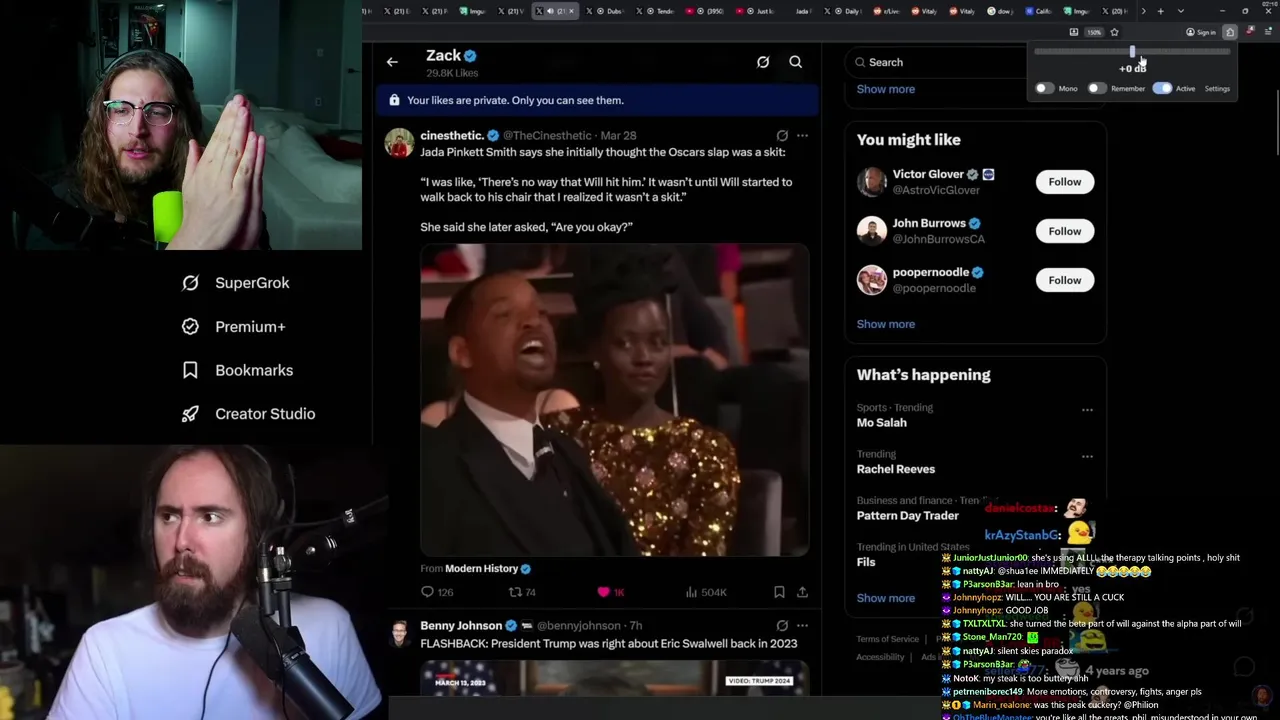Screen dimensions: 1280x720
Task: Bookmark the cinesthetic Oscars slap post
Action: tap(779, 592)
